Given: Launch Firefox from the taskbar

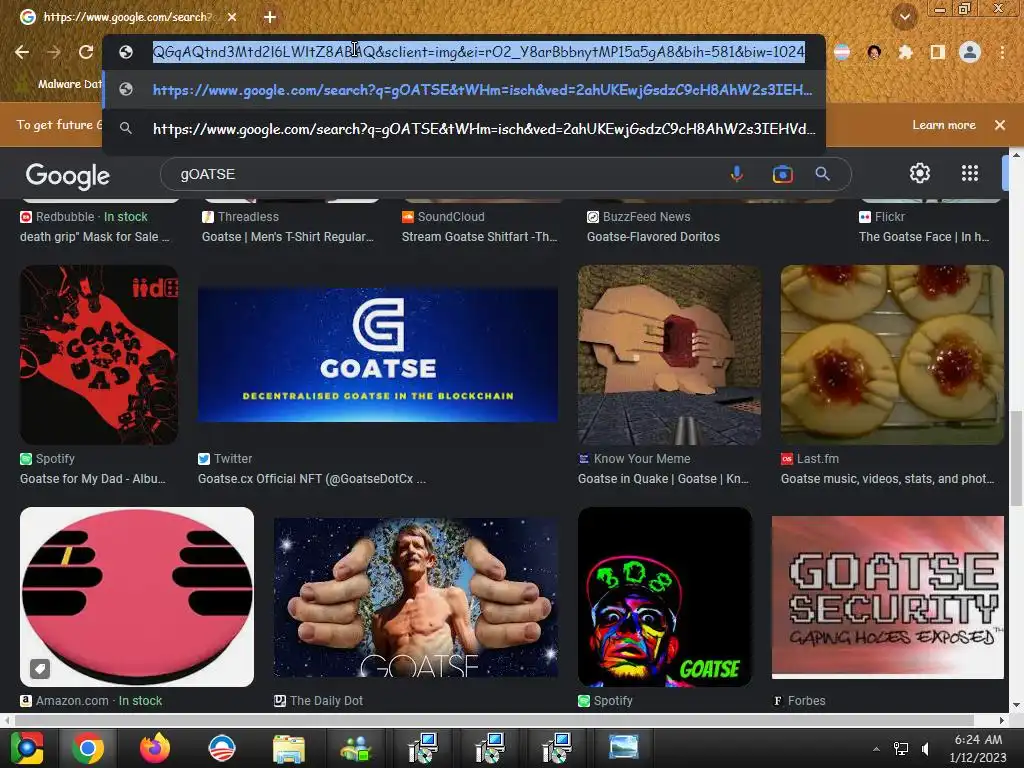Looking at the screenshot, I should (155, 748).
